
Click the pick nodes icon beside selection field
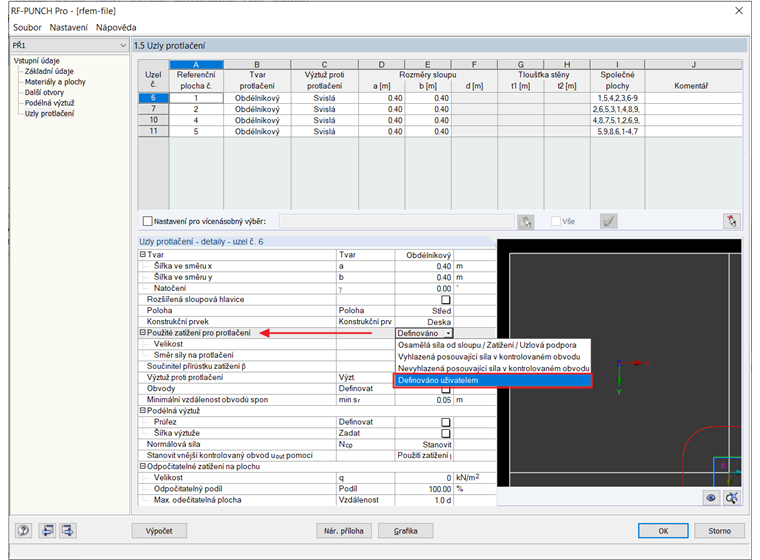click(525, 222)
